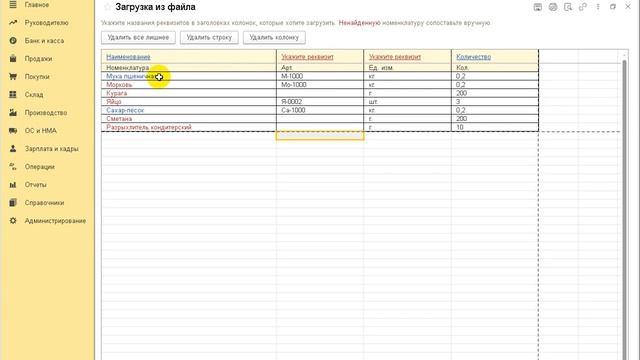Select the Номенклатура header cell
640x360 pixels.
pyautogui.click(x=189, y=68)
